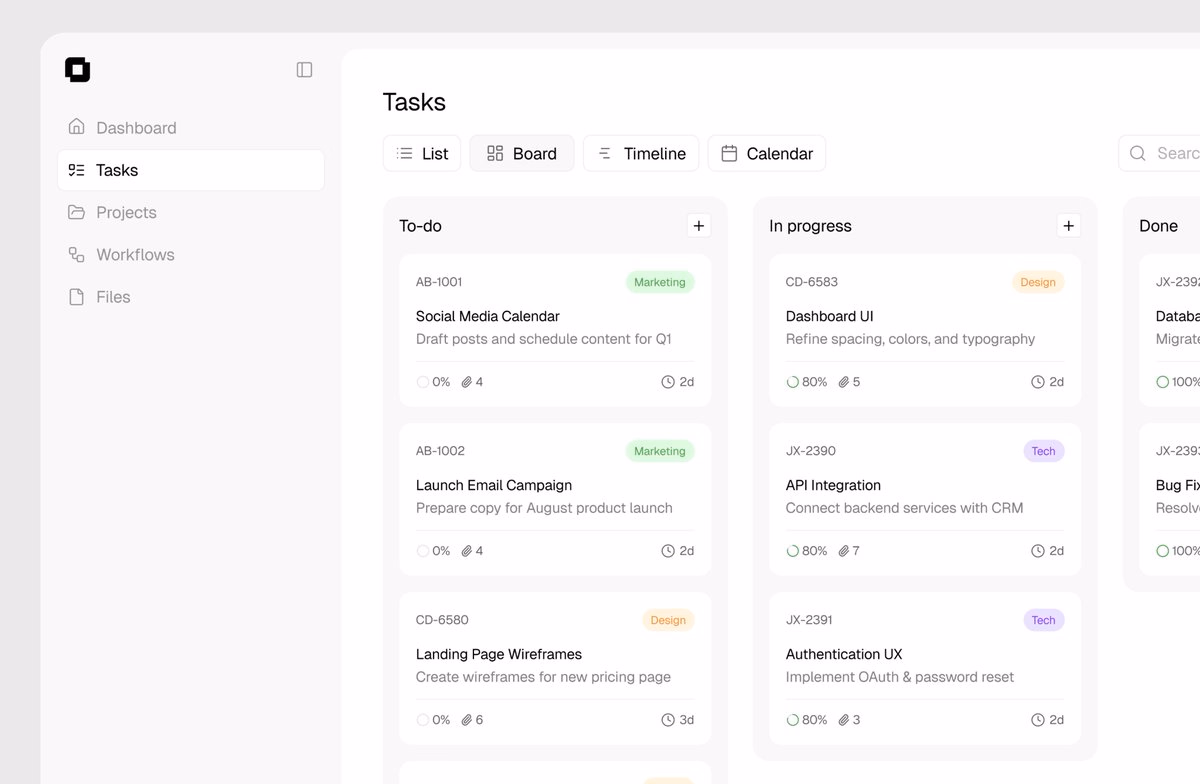Click 0% progress ring on Launch Email Campaign

click(423, 551)
